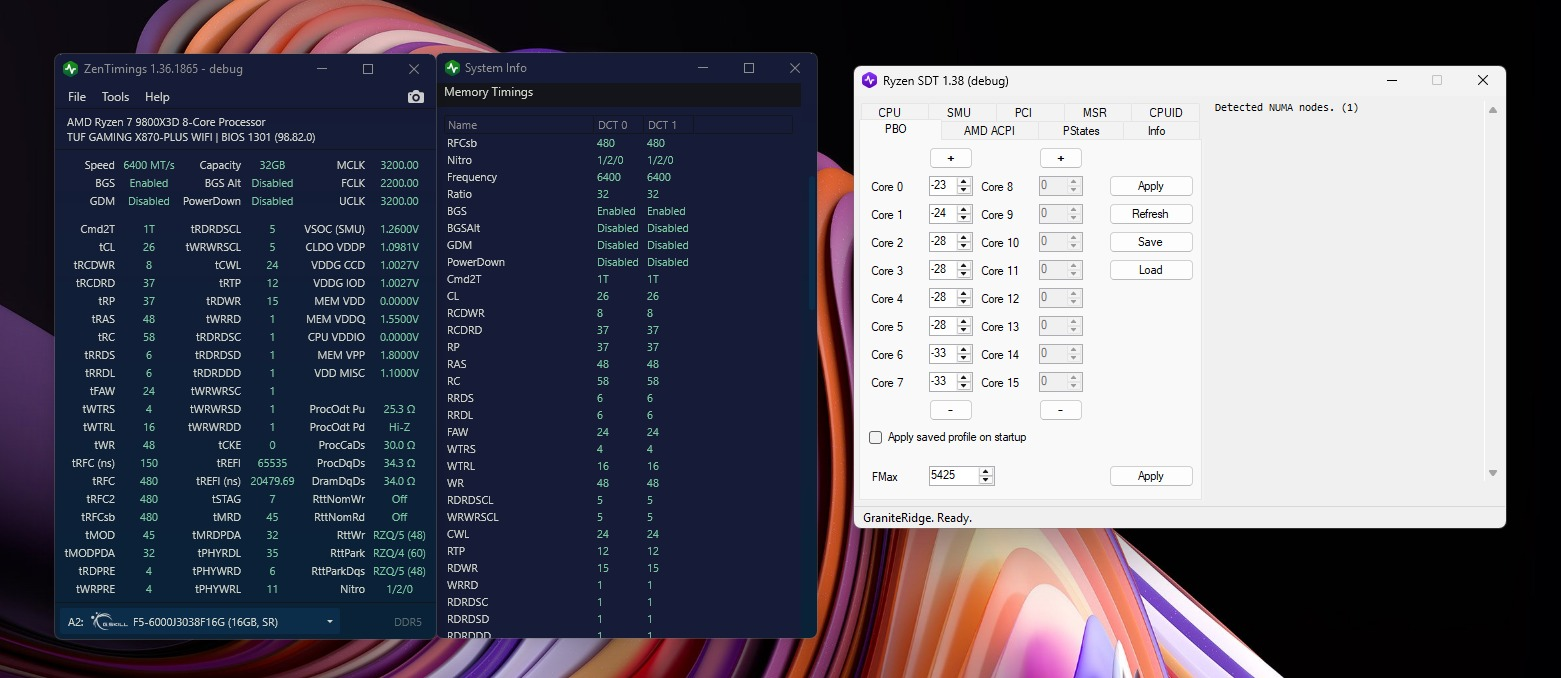1561x678 pixels.
Task: Click the 'Detected NUMA nodes. (1)' log line
Action: pos(1286,107)
